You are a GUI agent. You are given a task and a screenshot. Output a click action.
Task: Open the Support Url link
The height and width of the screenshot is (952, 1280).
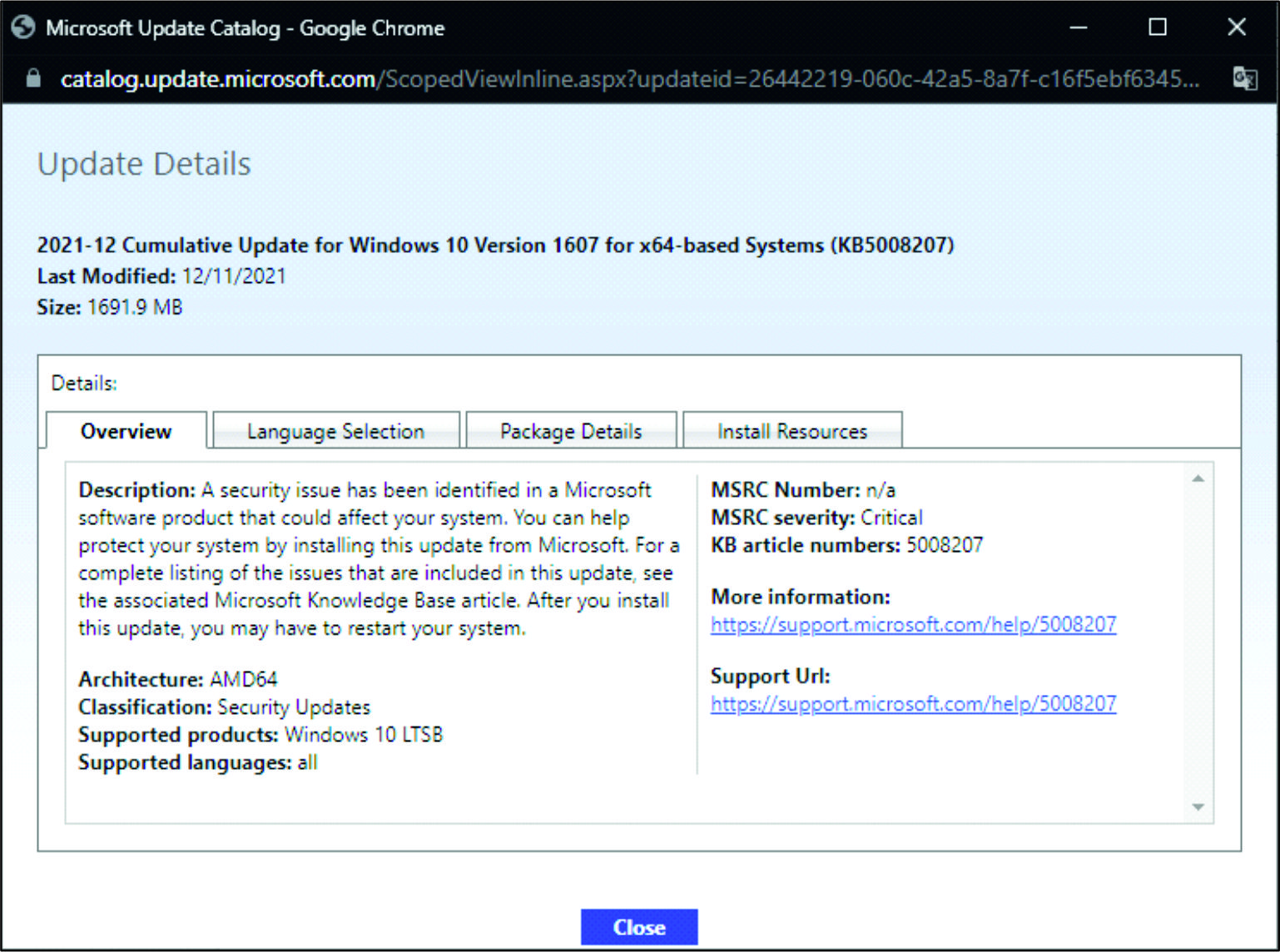point(913,703)
